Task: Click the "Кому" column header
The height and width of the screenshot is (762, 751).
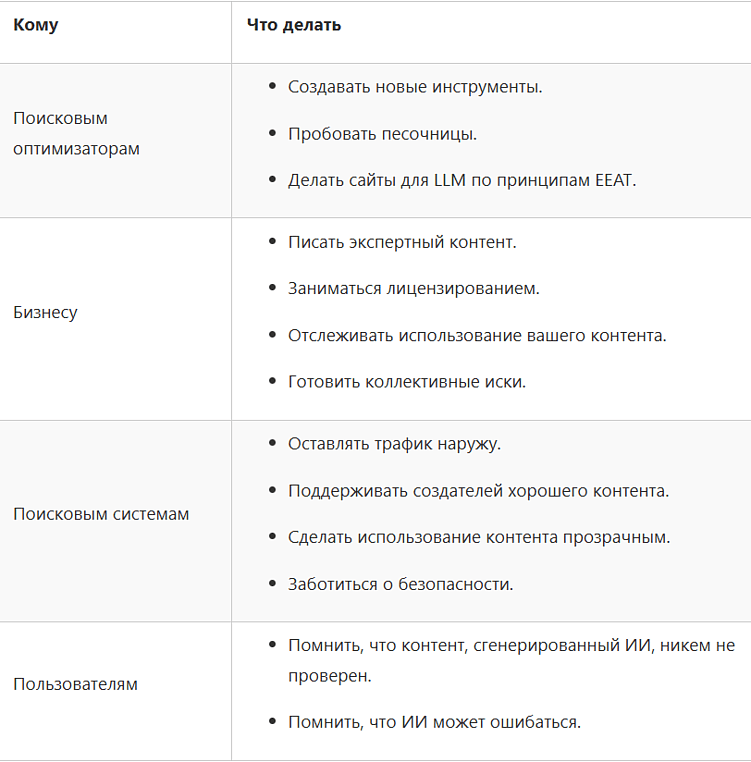Action: 36,25
